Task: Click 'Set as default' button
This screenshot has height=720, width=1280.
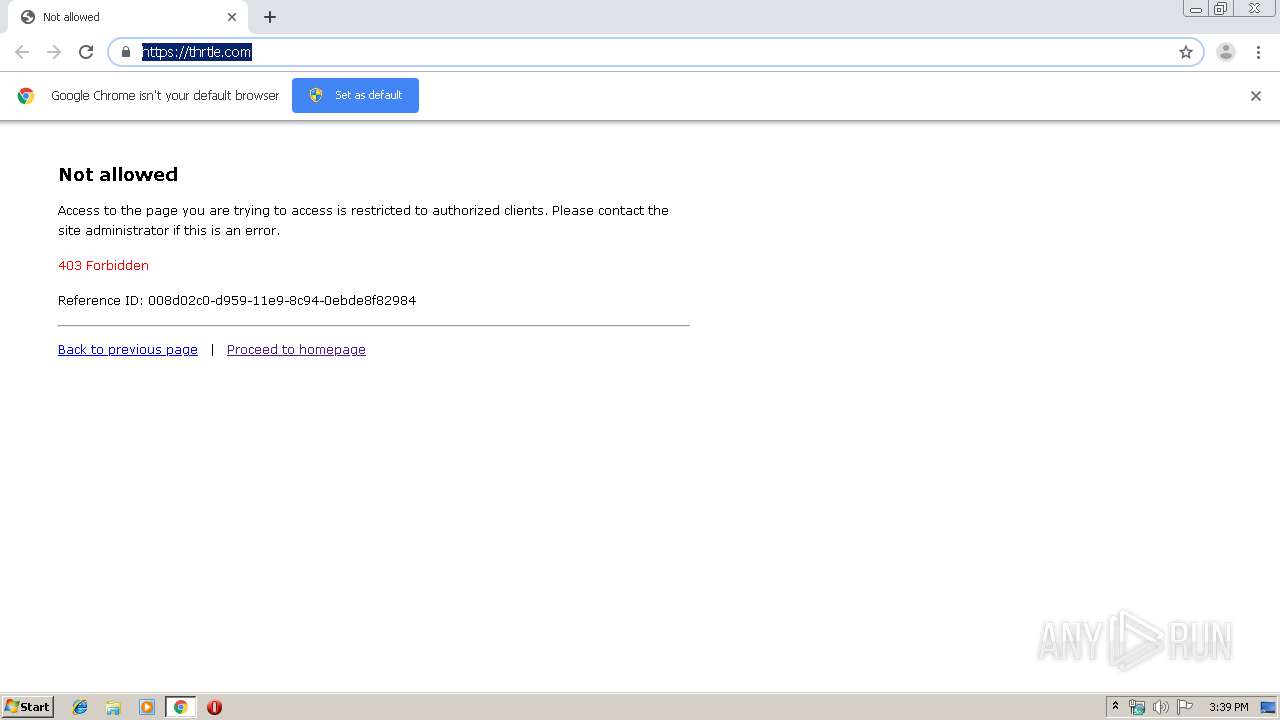Action: point(355,95)
